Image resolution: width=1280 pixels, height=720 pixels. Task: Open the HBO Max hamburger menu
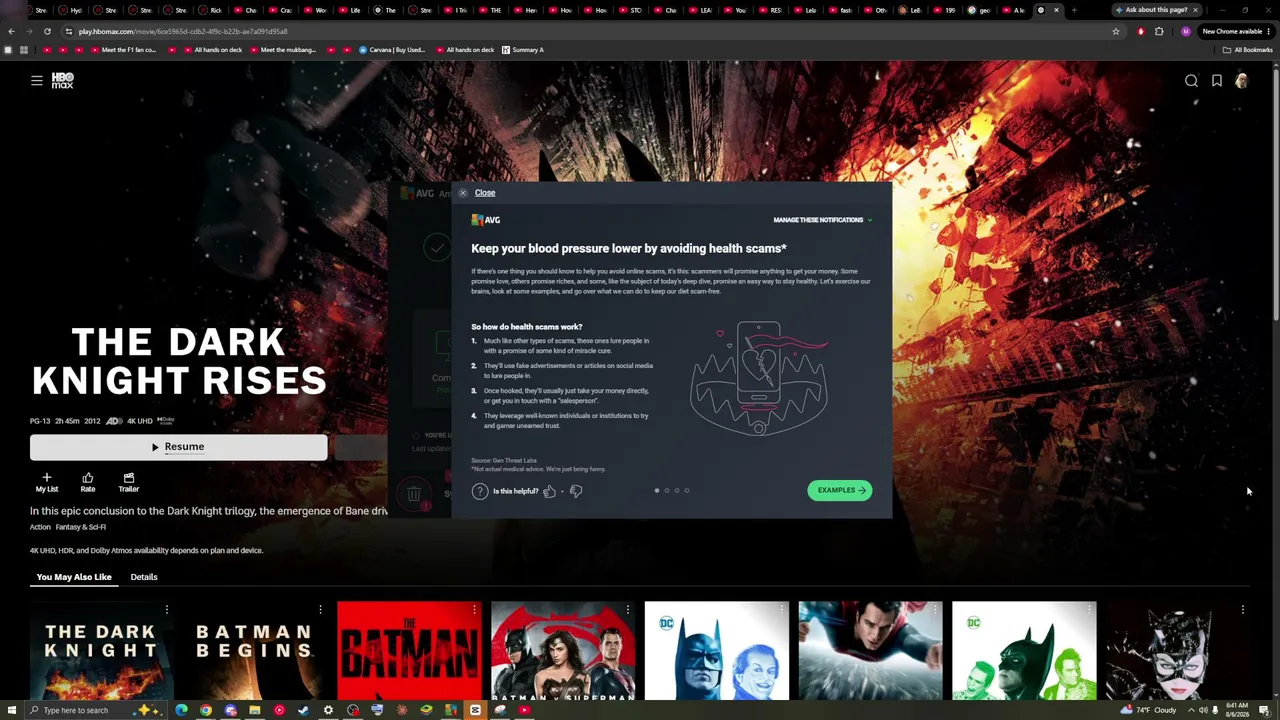click(x=37, y=81)
